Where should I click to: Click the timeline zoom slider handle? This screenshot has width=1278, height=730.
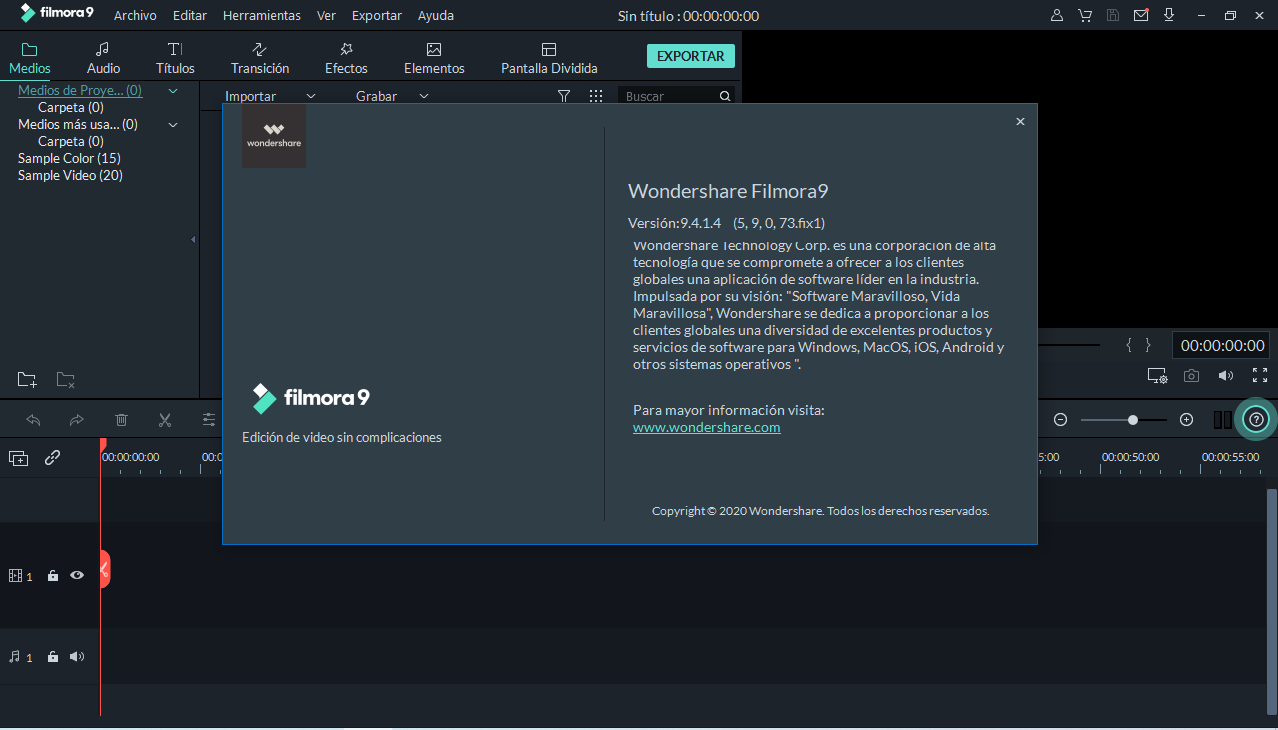(1133, 420)
